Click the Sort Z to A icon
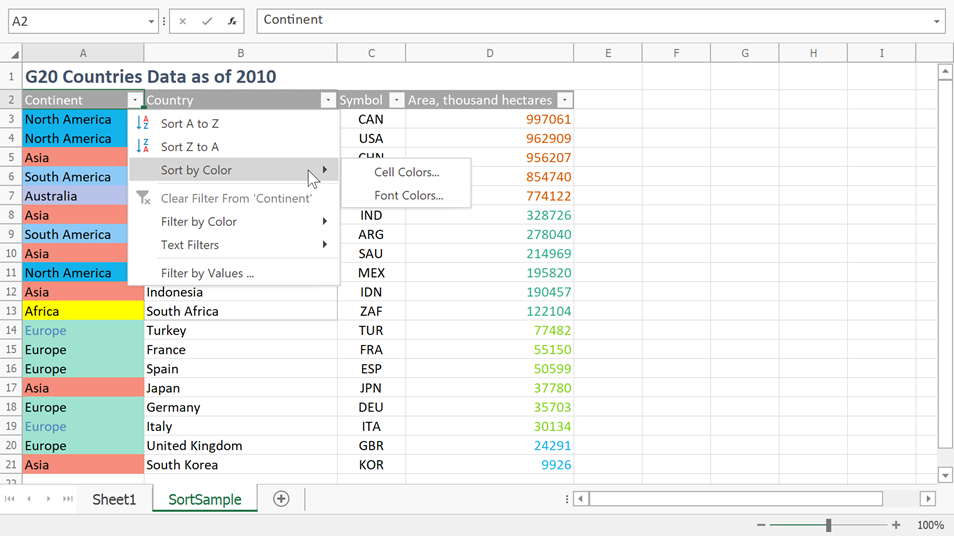 pyautogui.click(x=142, y=146)
